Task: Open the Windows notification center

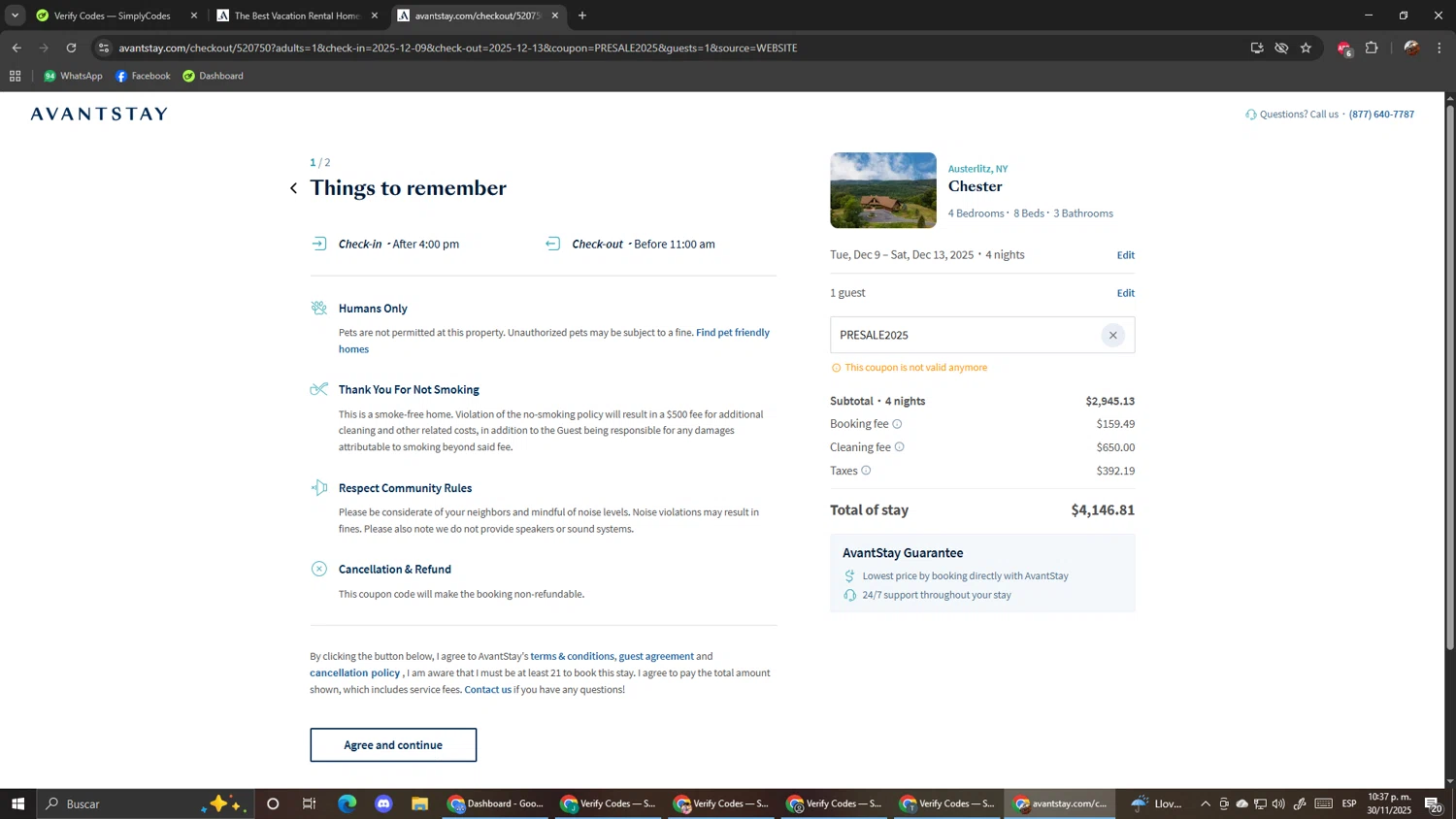Action: pyautogui.click(x=1434, y=803)
